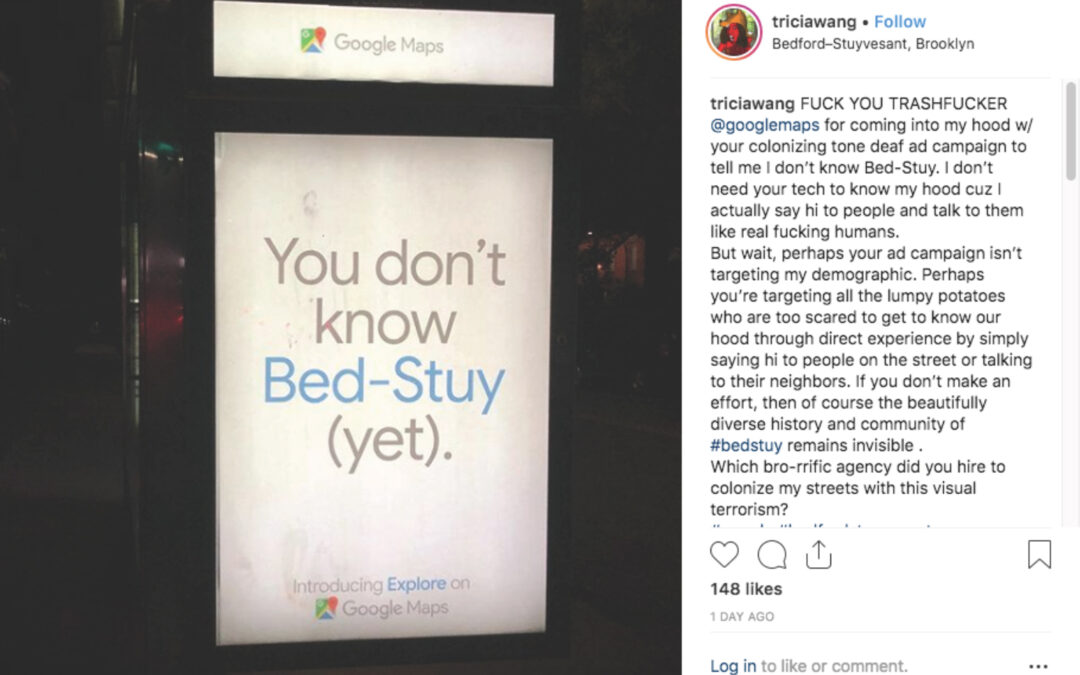Open the three-dot more options menu
The image size is (1080, 675).
click(x=1038, y=666)
